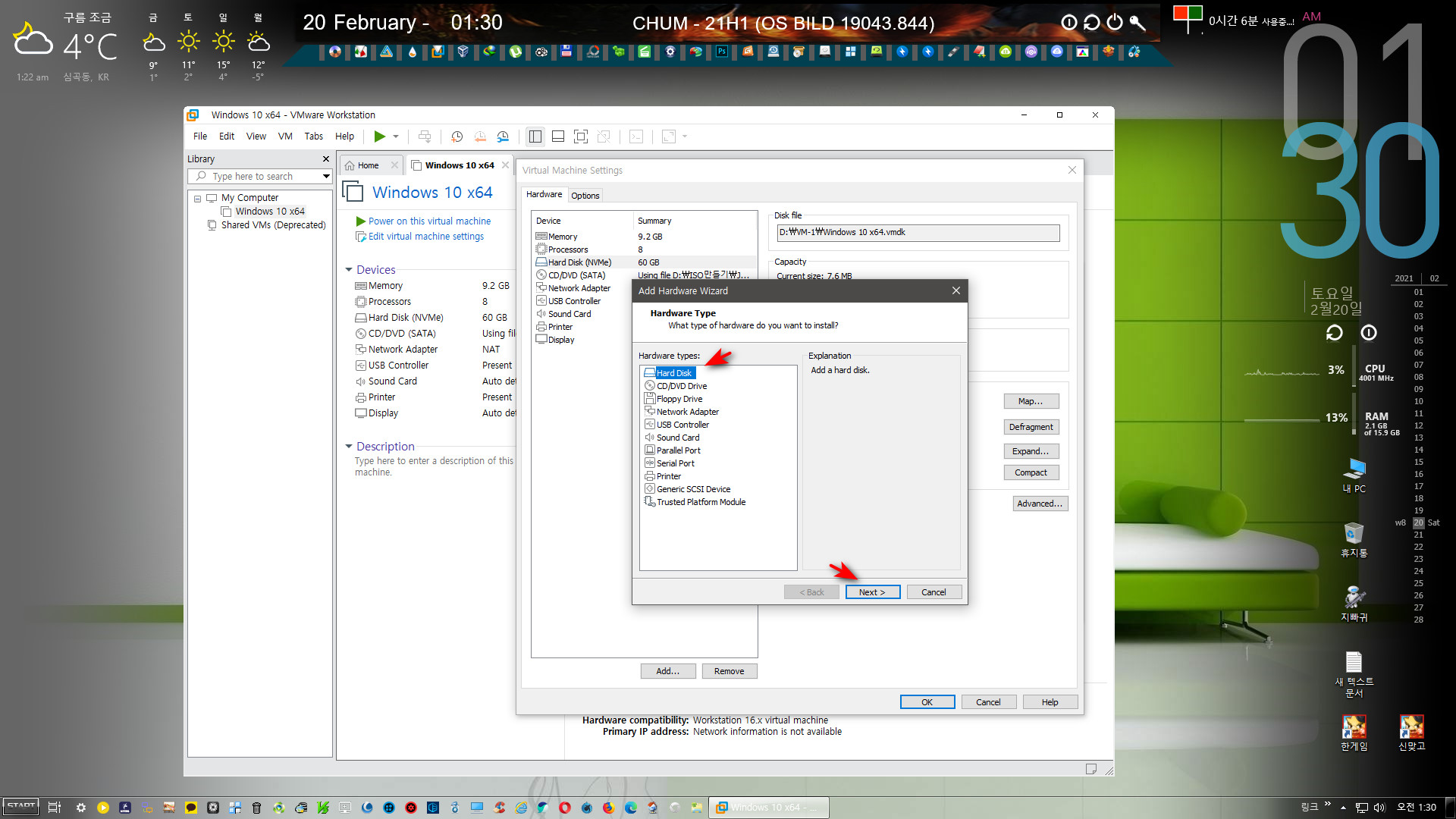Click the Add... button in settings
1456x819 pixels.
tap(668, 671)
